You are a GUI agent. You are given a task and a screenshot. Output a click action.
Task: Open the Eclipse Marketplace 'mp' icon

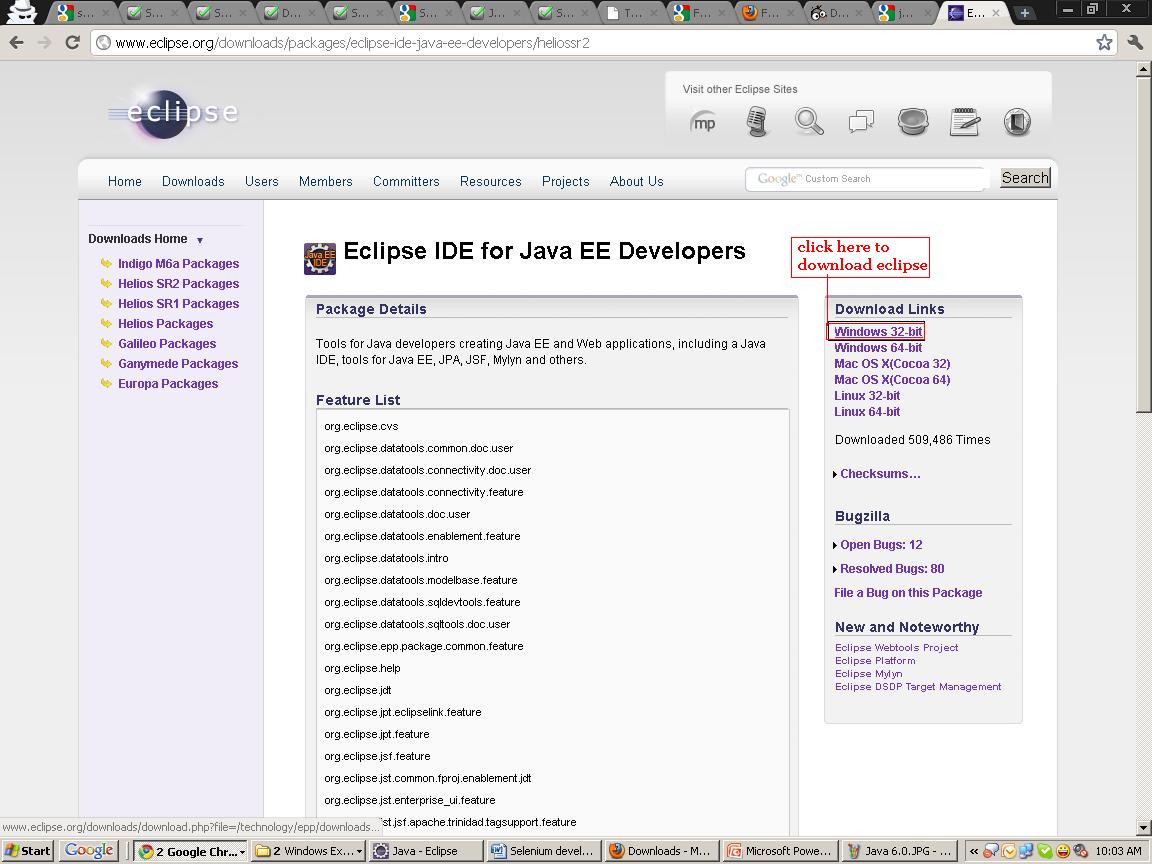(x=703, y=122)
